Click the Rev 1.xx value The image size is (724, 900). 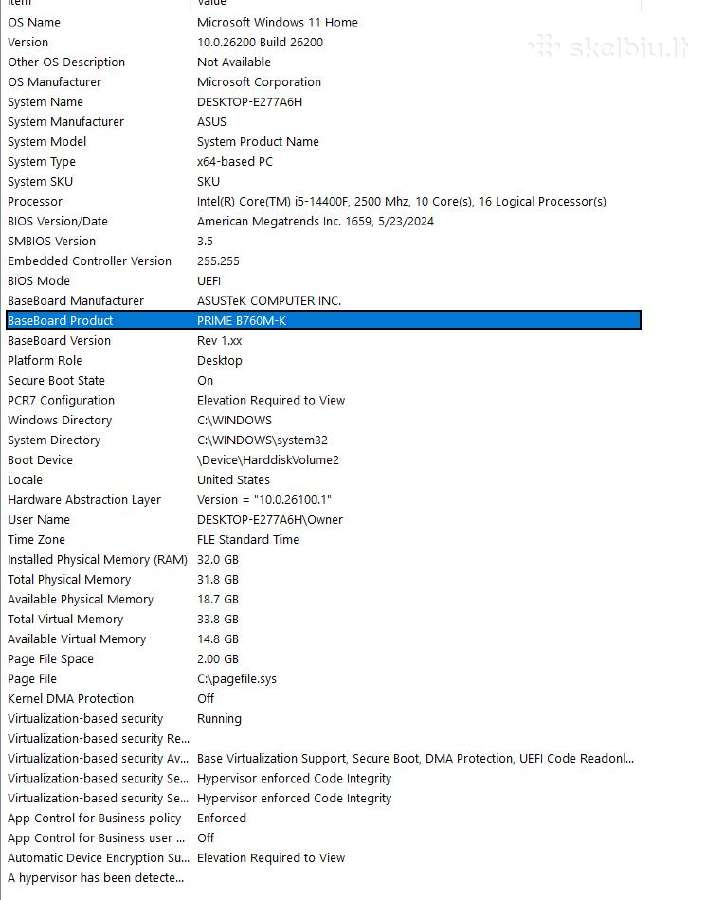pos(219,340)
